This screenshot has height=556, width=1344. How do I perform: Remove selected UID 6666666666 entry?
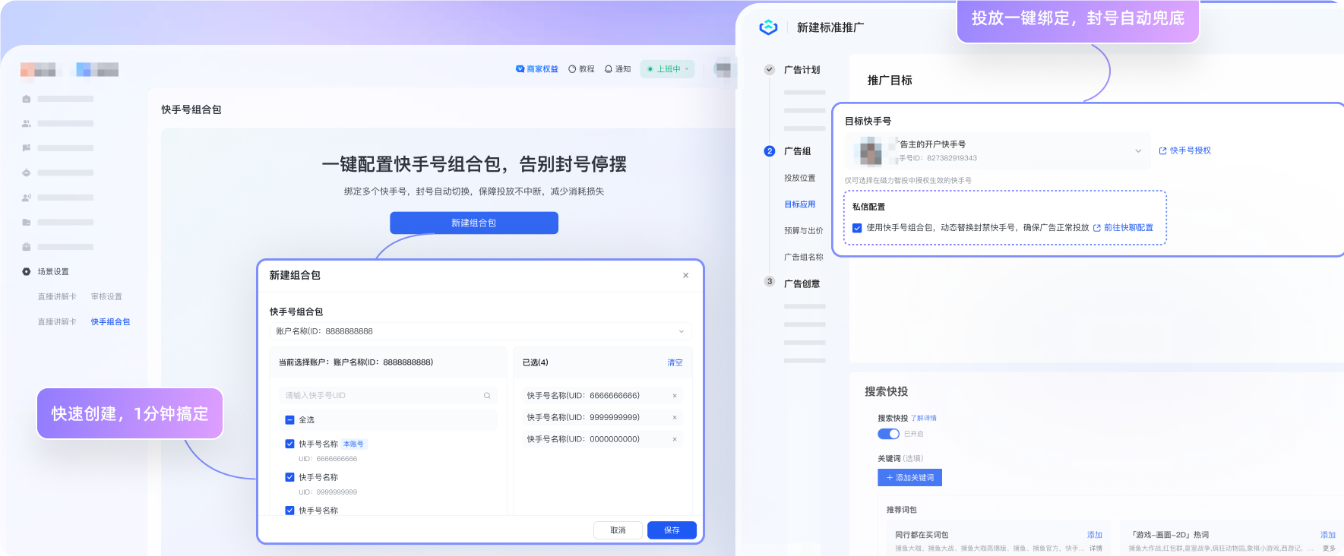[x=674, y=395]
